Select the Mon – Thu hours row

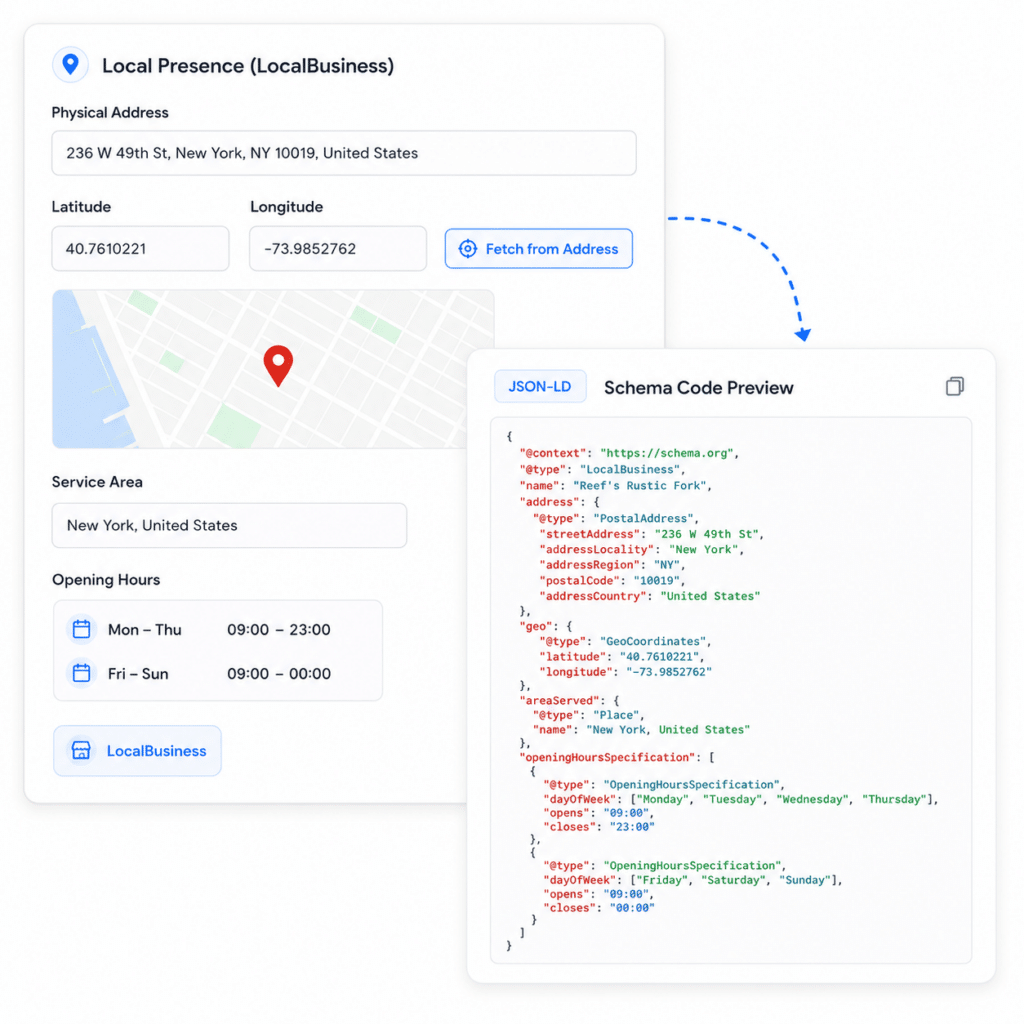coord(218,630)
